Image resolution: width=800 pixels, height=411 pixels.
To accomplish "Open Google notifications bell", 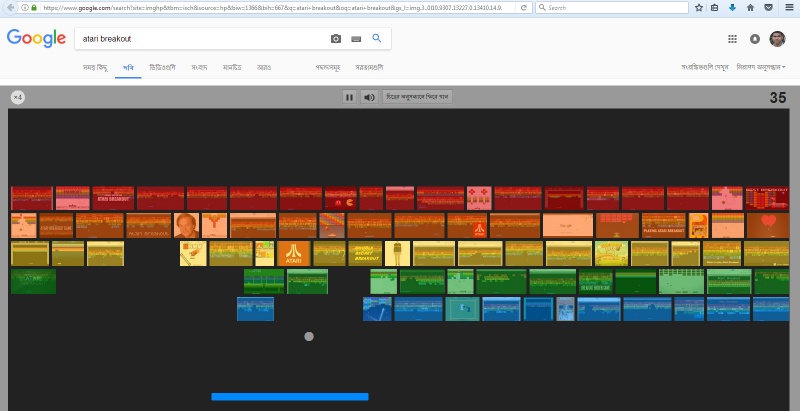I will point(755,39).
